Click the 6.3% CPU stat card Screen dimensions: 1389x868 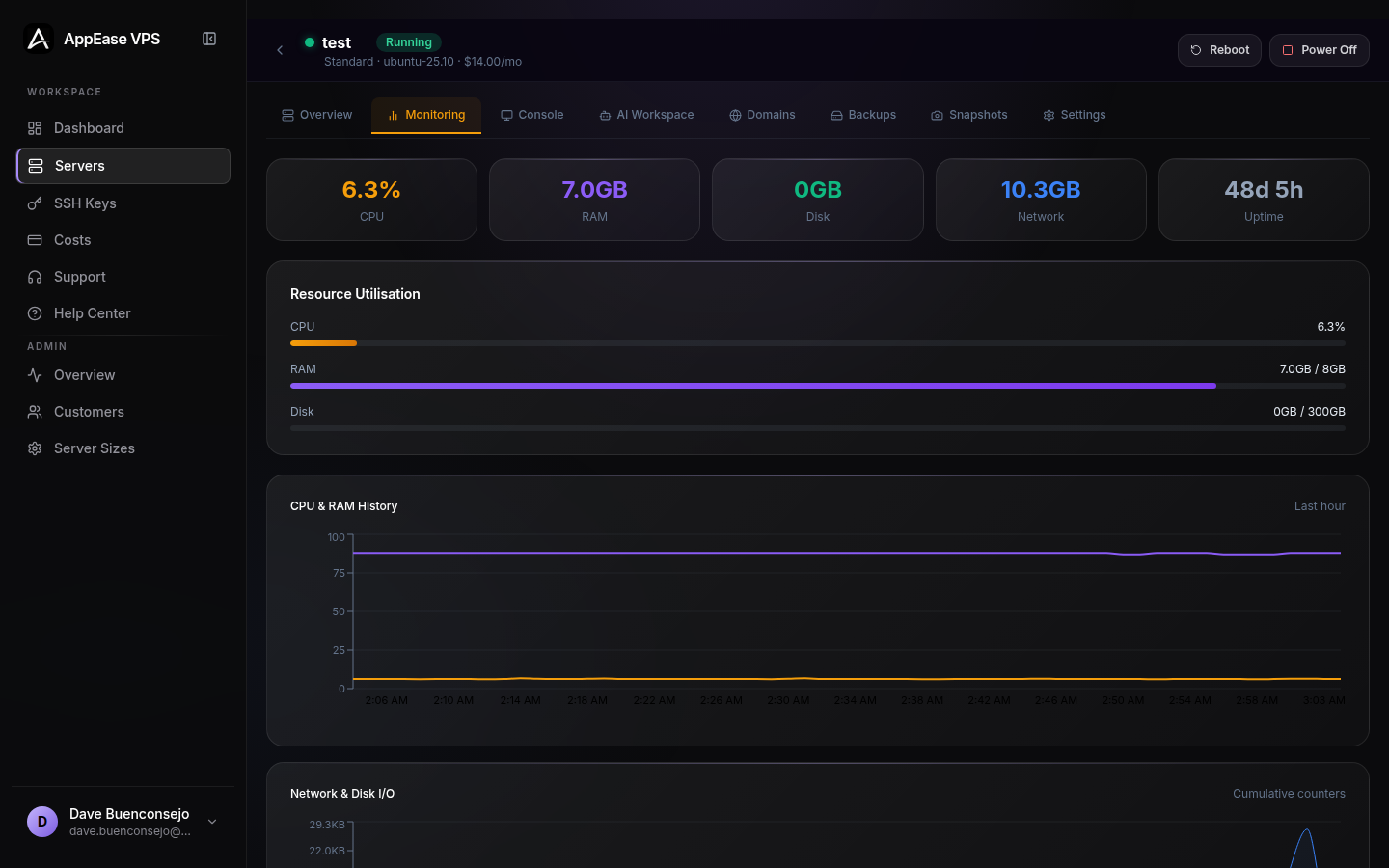(x=371, y=200)
